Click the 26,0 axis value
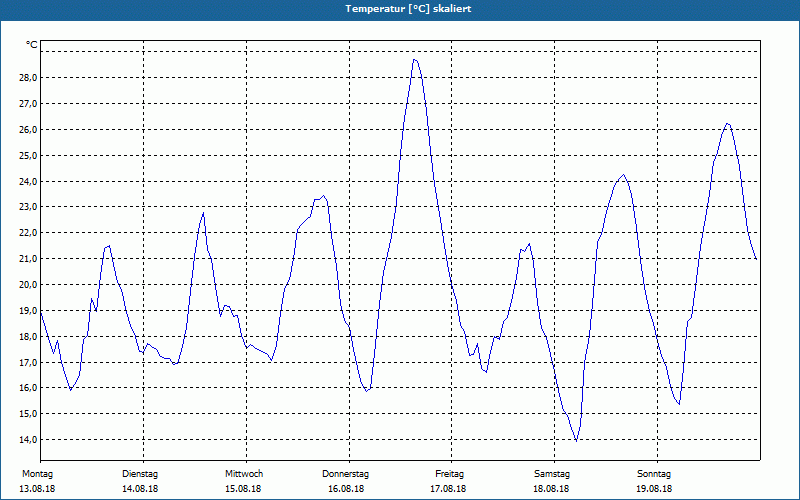The image size is (800, 500). point(27,130)
